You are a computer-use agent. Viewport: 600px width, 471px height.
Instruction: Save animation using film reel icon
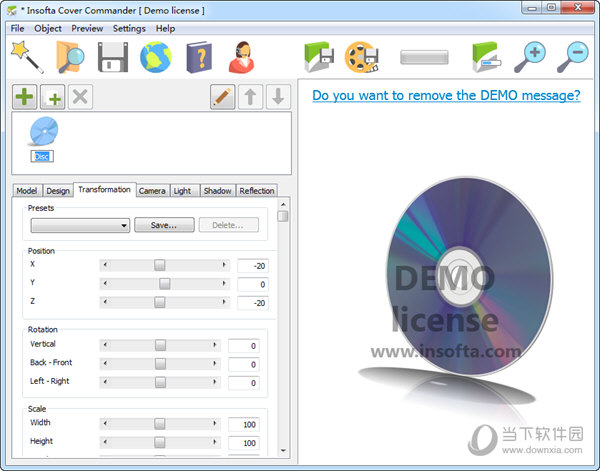[362, 57]
